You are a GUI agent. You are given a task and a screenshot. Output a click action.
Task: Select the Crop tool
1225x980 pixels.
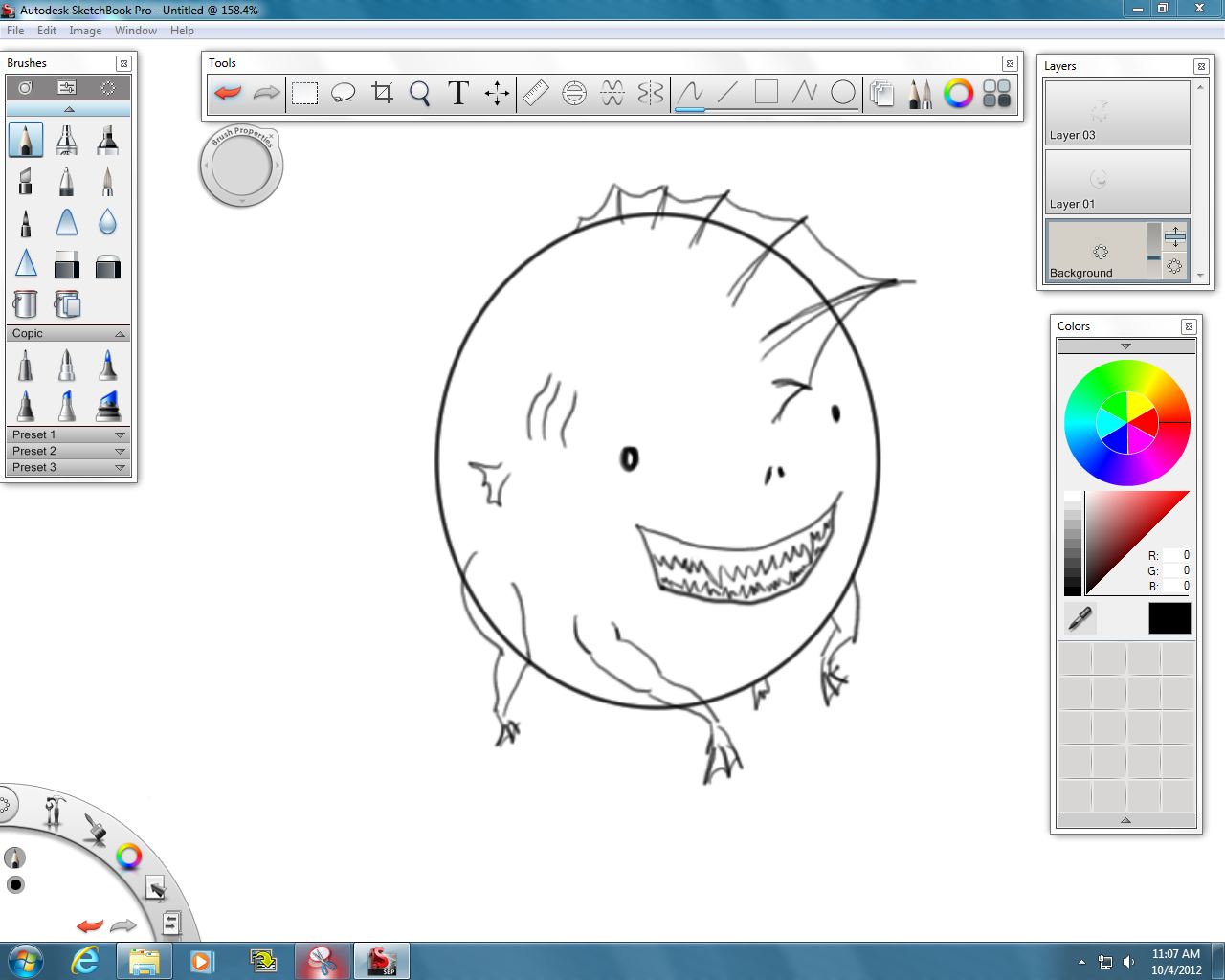coord(382,93)
